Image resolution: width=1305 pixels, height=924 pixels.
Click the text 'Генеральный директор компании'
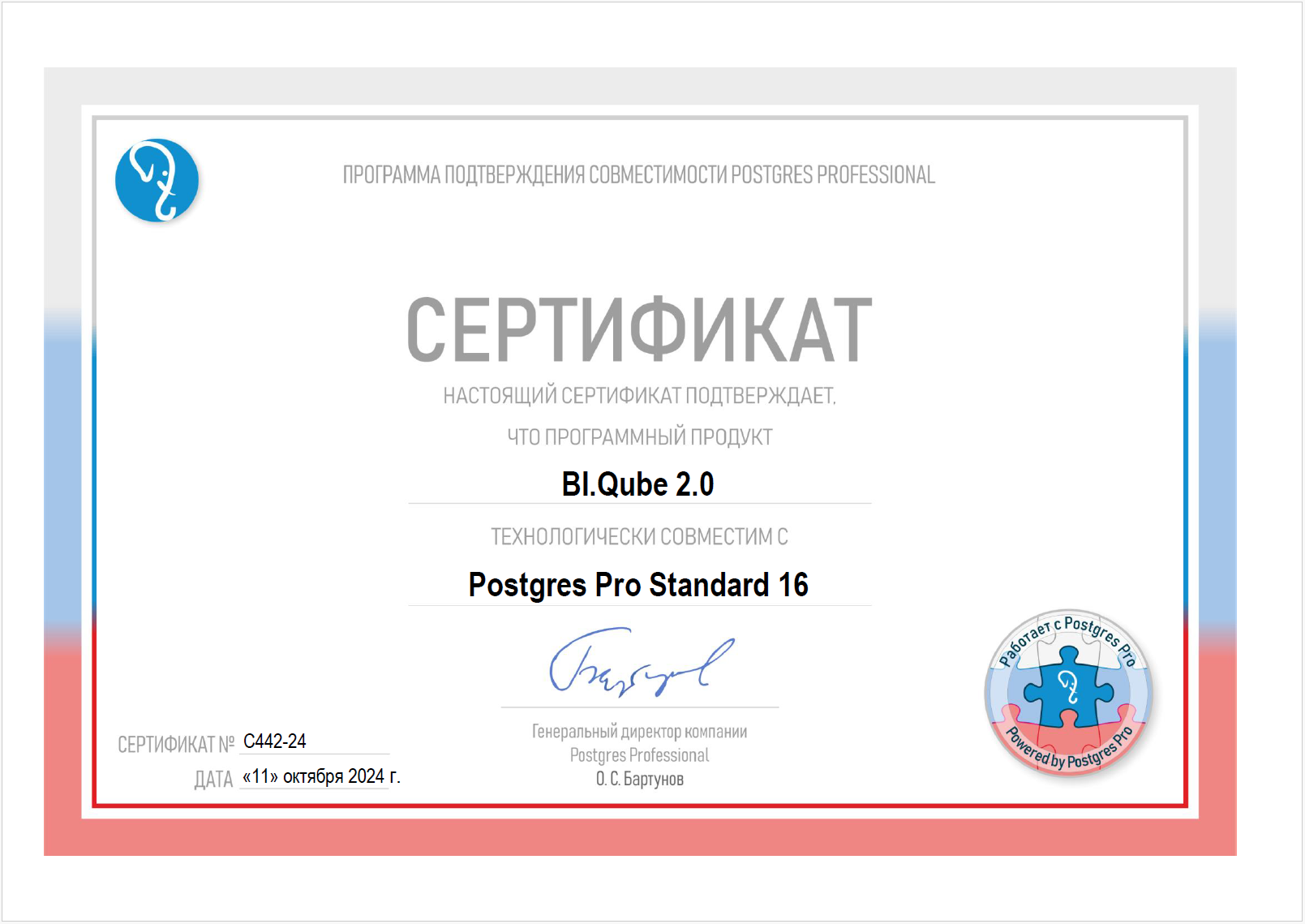pos(639,732)
